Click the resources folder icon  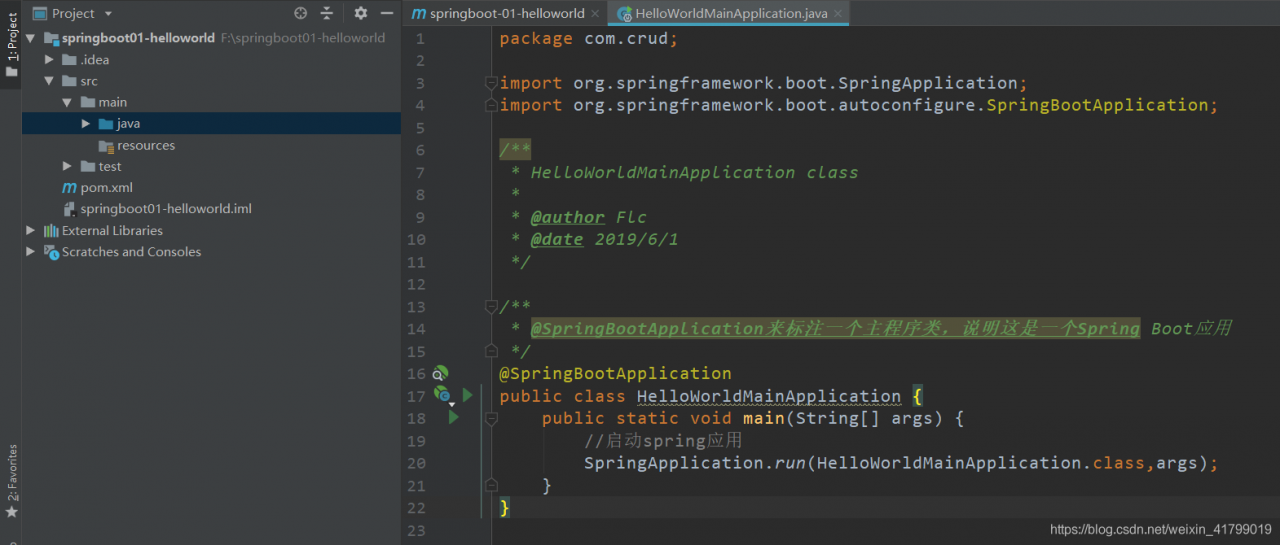click(106, 145)
